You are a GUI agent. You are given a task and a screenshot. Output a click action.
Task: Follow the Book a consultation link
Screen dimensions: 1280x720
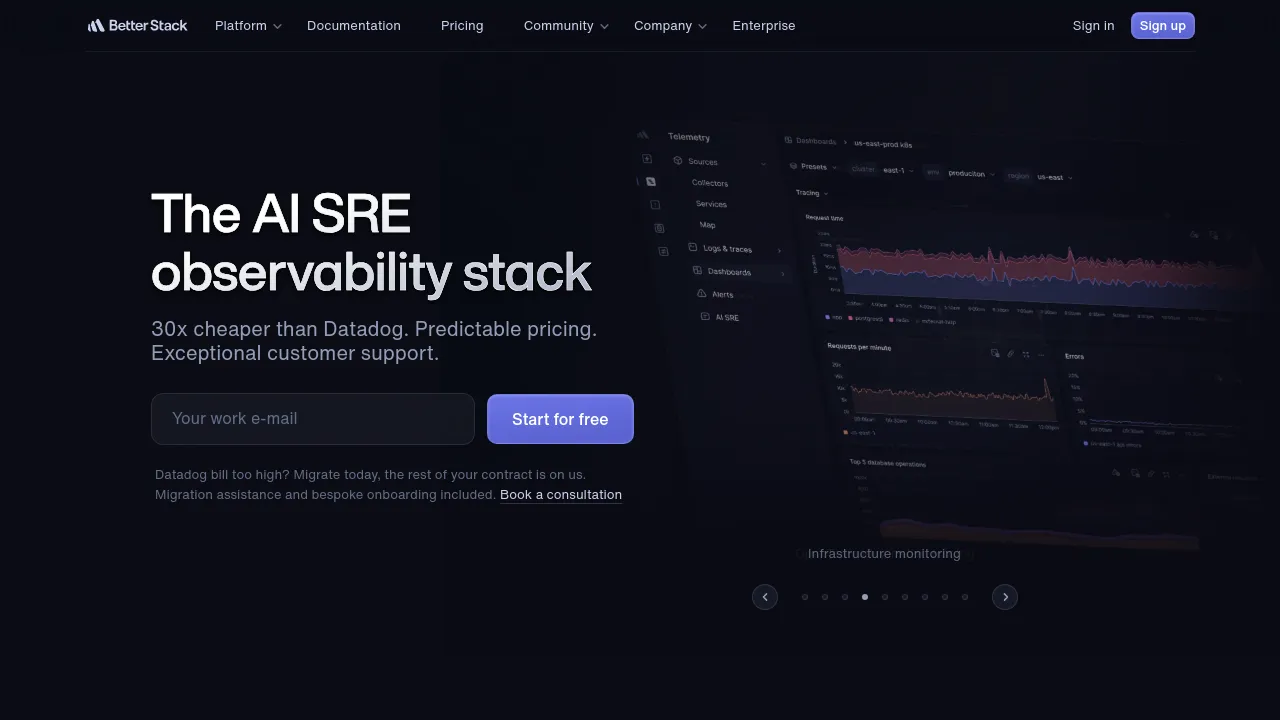coord(561,495)
